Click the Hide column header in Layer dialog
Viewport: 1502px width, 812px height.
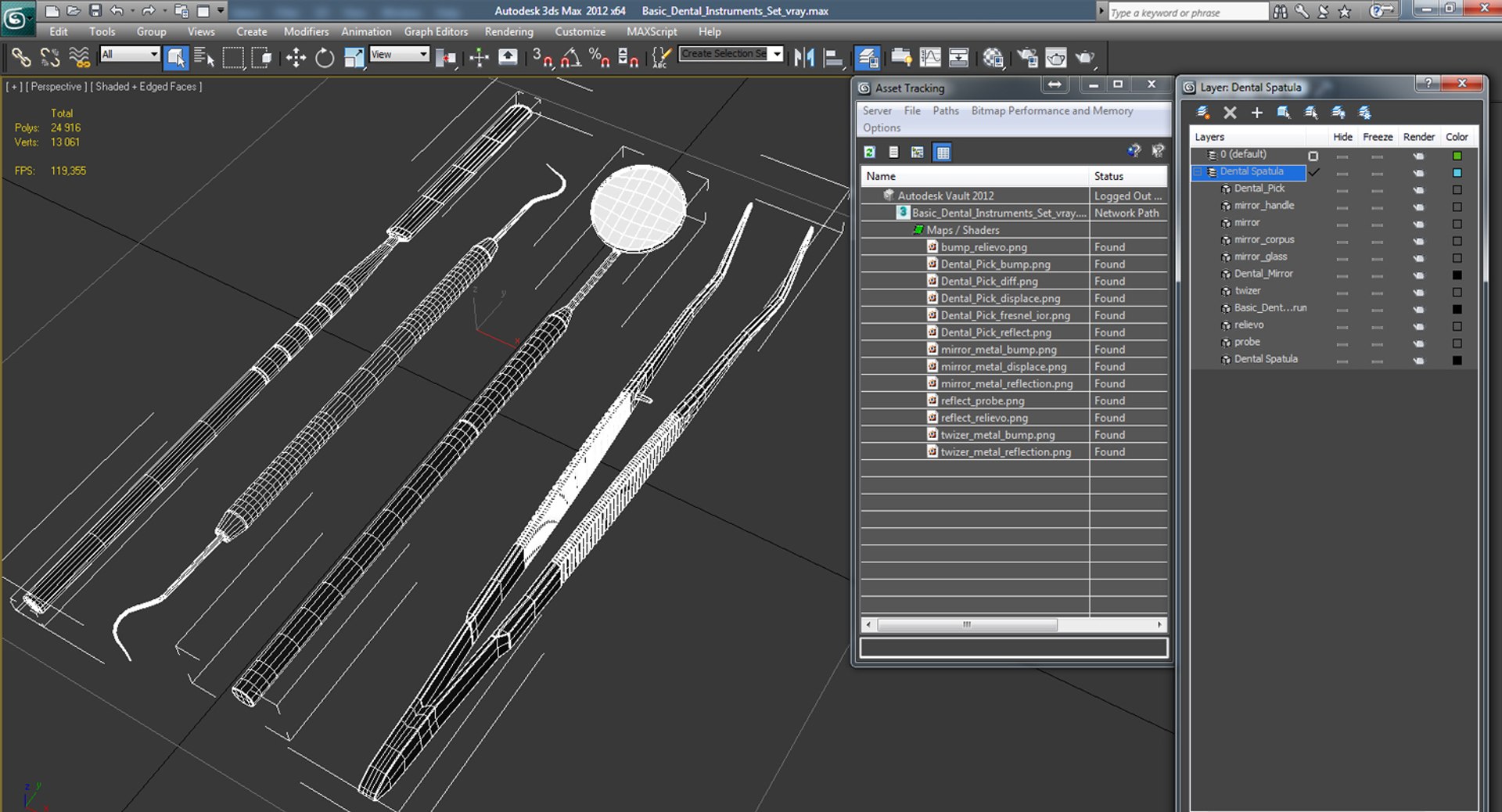(x=1342, y=137)
